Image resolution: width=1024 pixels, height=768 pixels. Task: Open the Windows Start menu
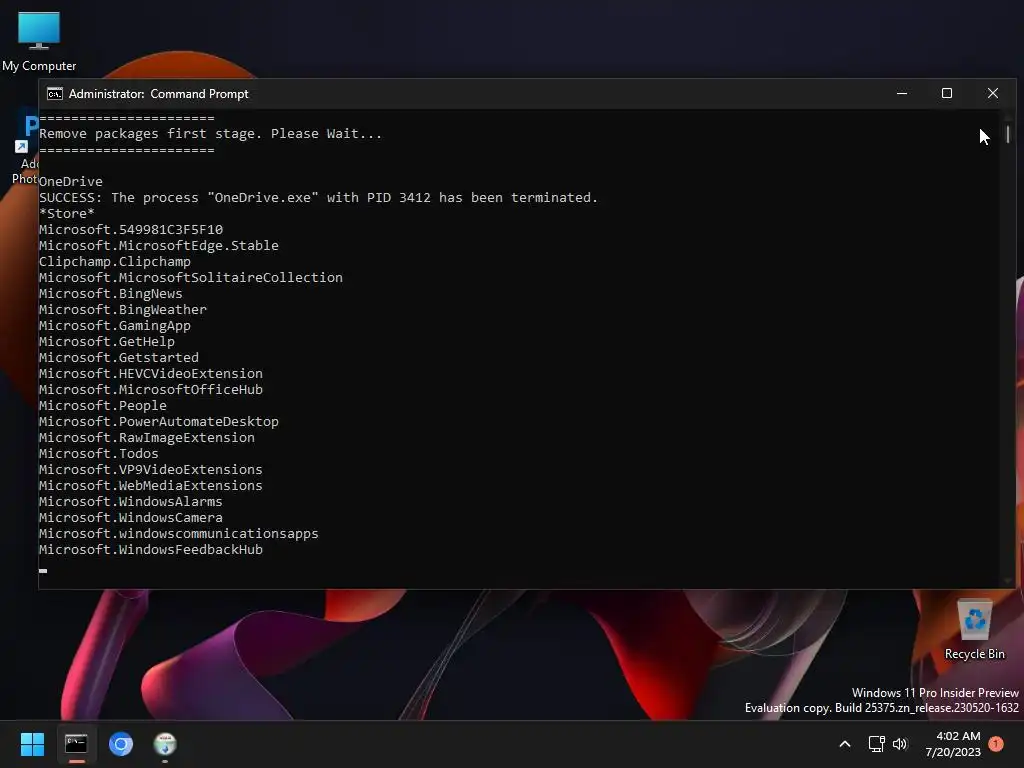[x=32, y=744]
